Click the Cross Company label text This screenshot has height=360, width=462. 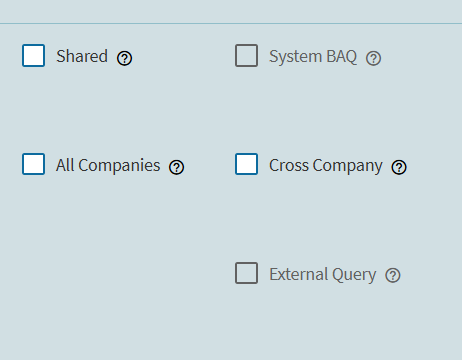(x=326, y=165)
